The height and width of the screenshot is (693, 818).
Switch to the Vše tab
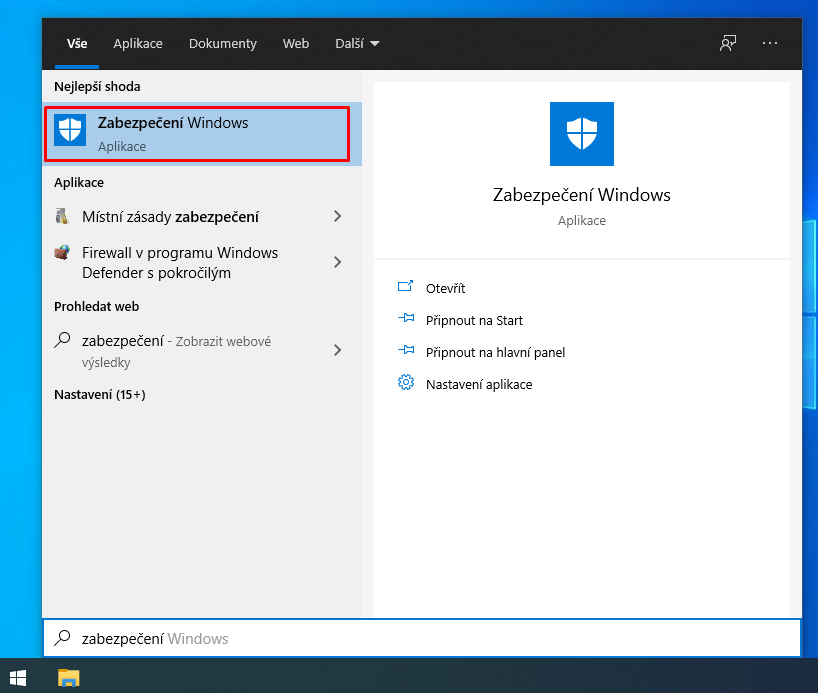[x=77, y=44]
